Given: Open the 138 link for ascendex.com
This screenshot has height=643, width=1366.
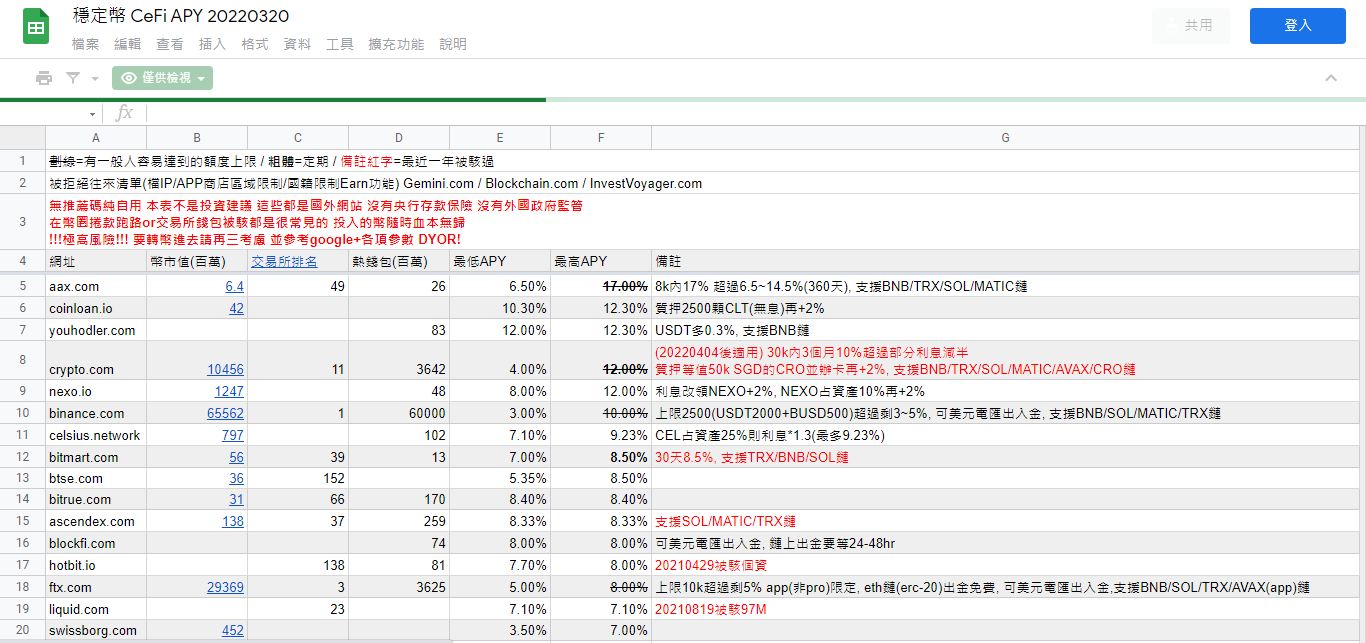Looking at the screenshot, I should coord(232,521).
